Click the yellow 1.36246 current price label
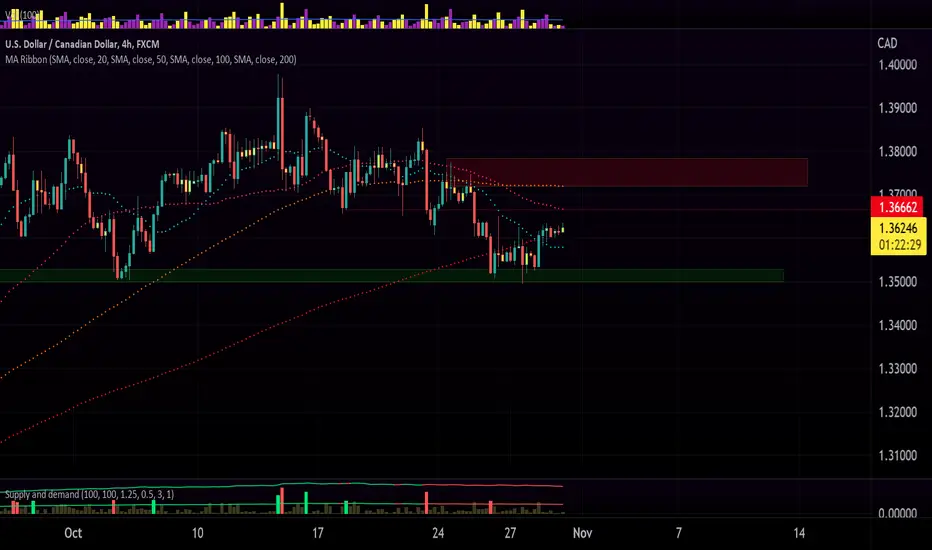Viewport: 932px width, 550px height. pos(898,228)
